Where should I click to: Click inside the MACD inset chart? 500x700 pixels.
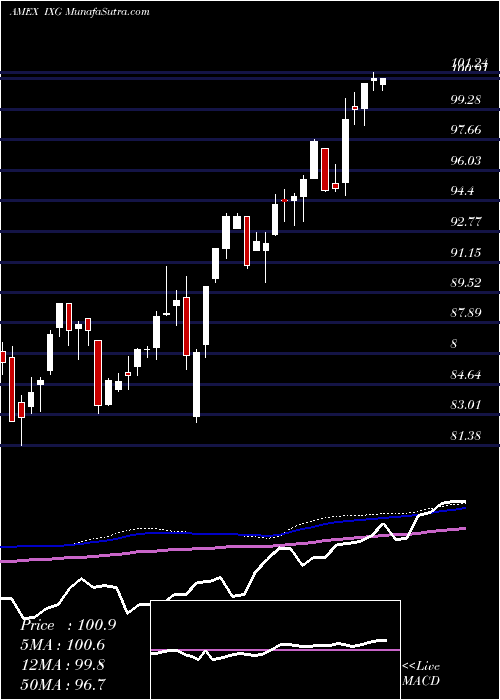click(276, 650)
